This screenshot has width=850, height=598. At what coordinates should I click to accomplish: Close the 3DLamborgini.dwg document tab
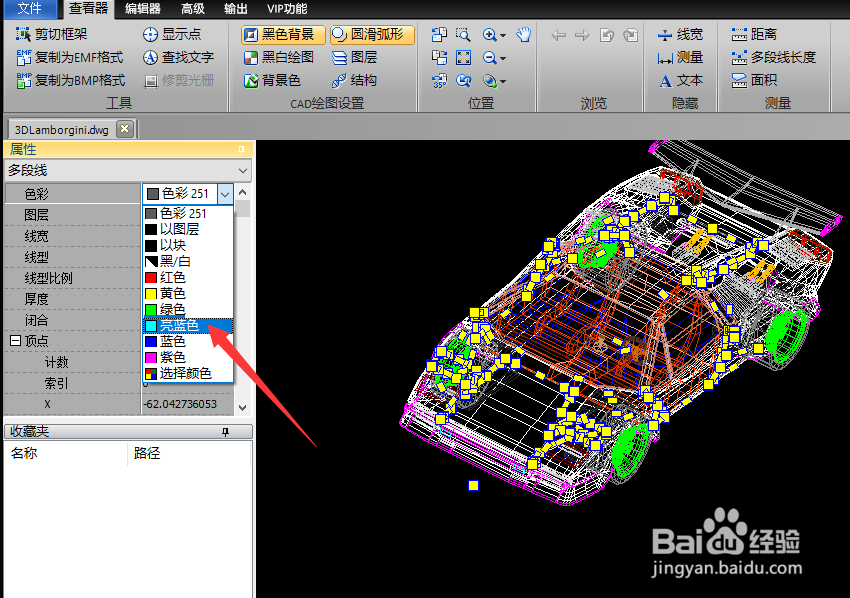(125, 129)
